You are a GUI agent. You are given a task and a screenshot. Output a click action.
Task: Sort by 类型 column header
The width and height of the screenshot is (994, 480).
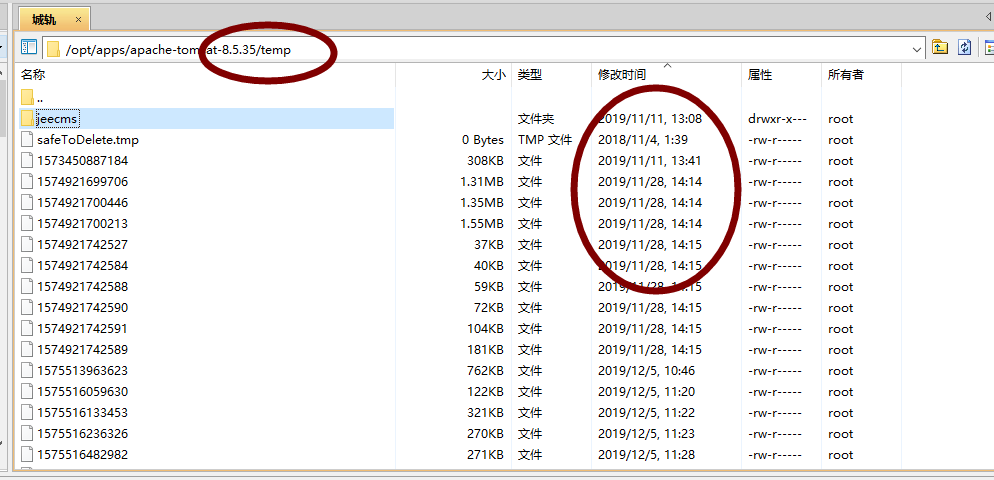click(529, 75)
